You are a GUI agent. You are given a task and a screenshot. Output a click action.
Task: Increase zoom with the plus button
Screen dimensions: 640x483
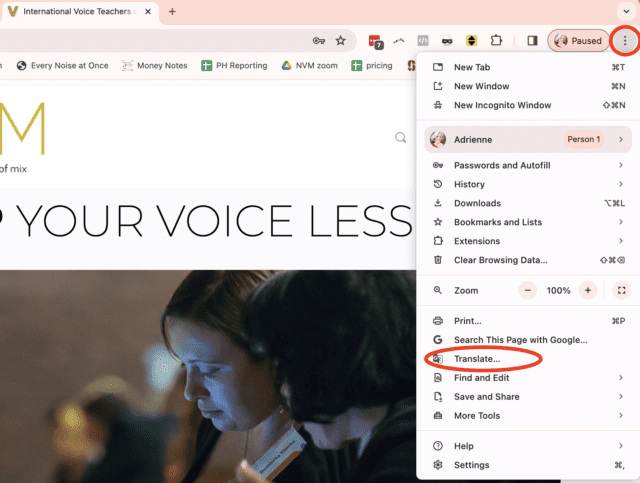588,290
